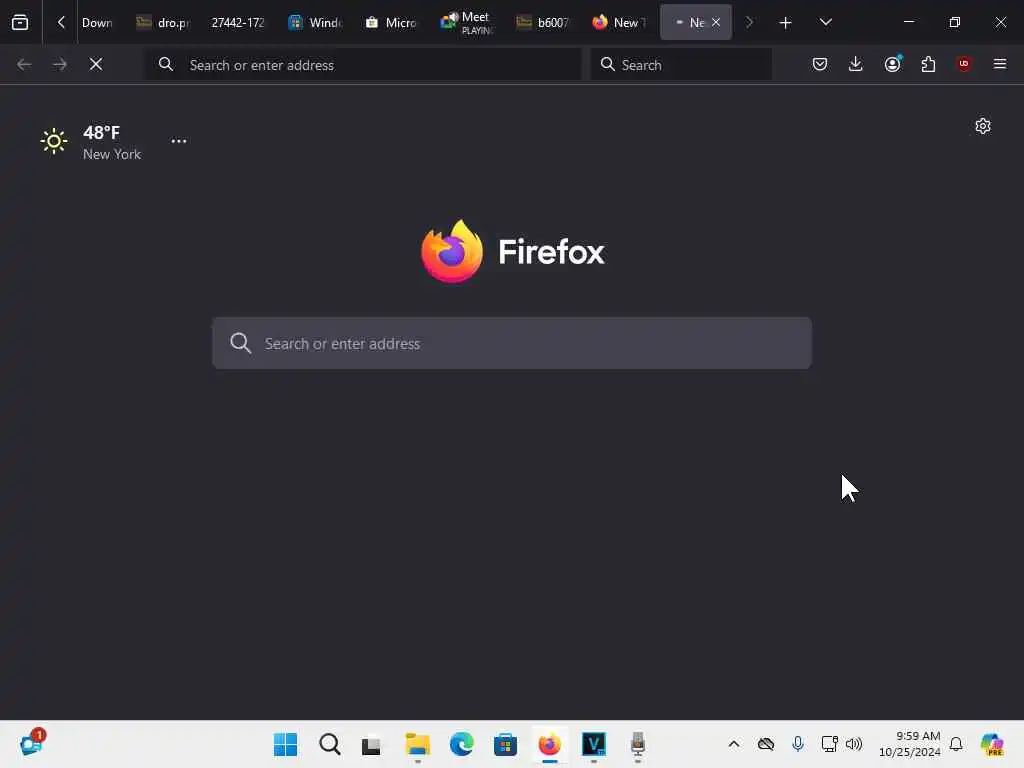Open OneDrive cloud tray icon
The image size is (1024, 768).
[x=766, y=744]
